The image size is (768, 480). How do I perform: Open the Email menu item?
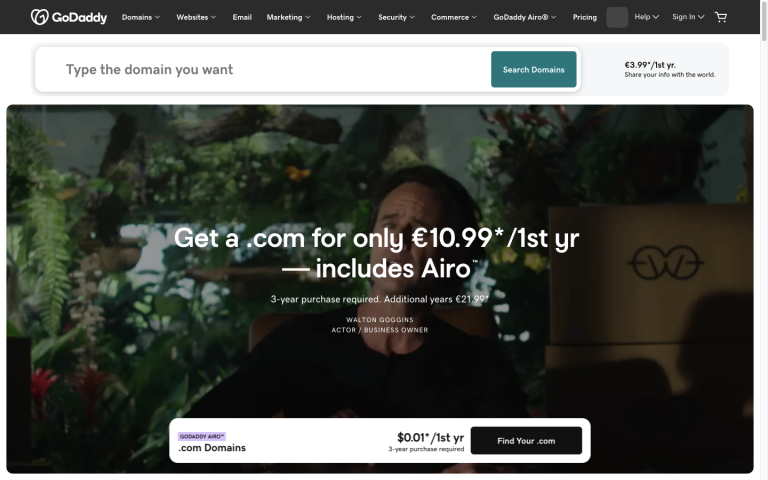coord(242,17)
